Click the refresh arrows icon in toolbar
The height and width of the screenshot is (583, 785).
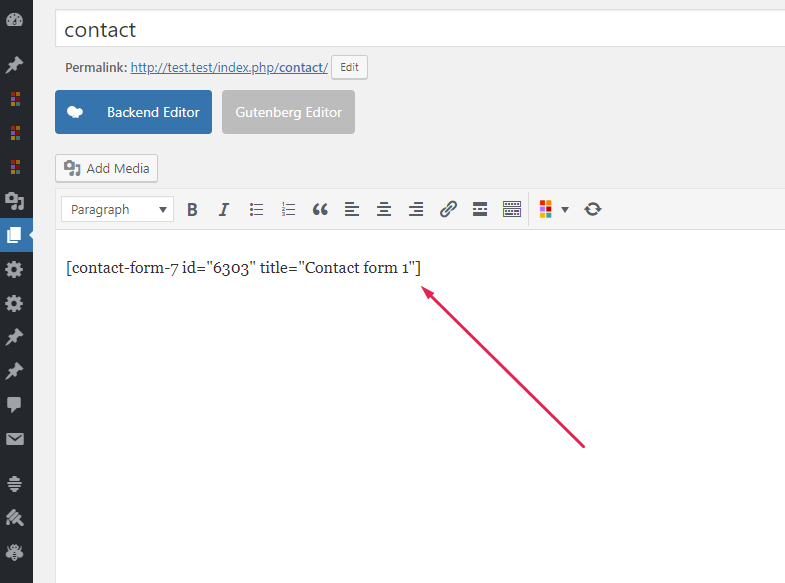coord(593,209)
